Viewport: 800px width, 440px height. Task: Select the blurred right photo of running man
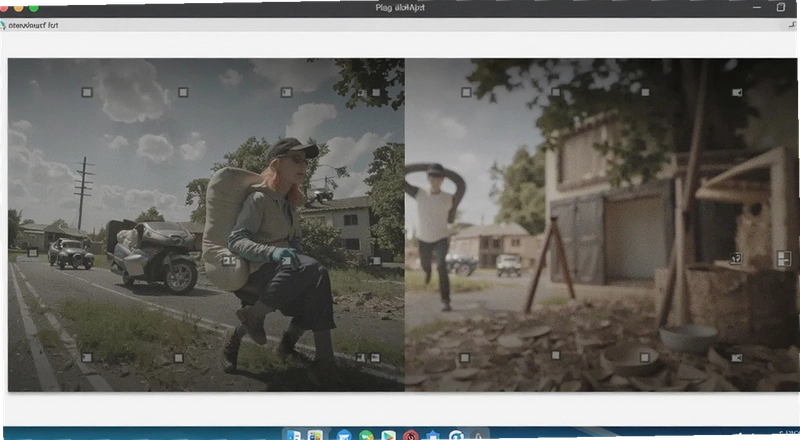coord(602,225)
